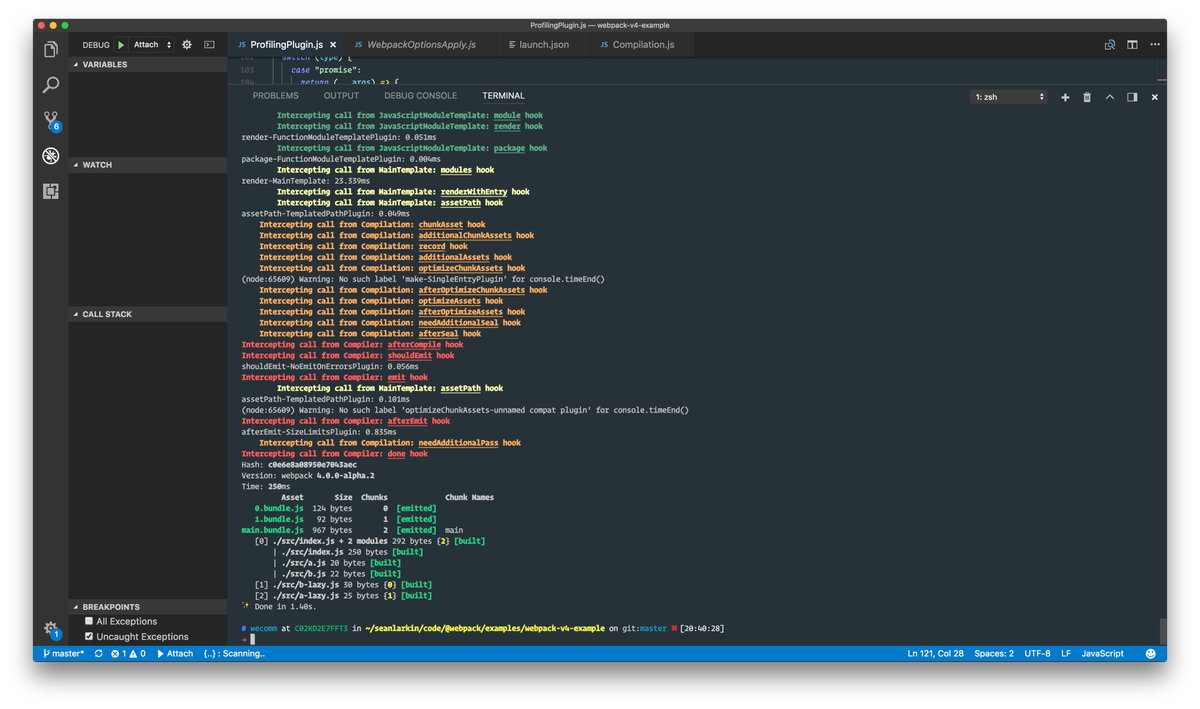1200x709 pixels.
Task: Start debugging with the green play button
Action: [x=121, y=45]
